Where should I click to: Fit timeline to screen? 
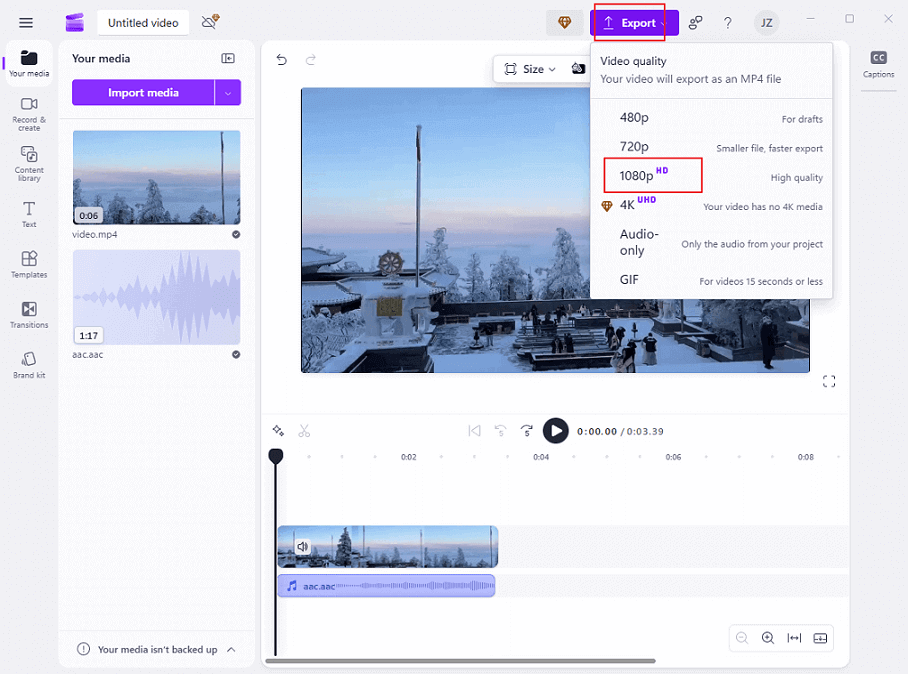click(794, 638)
